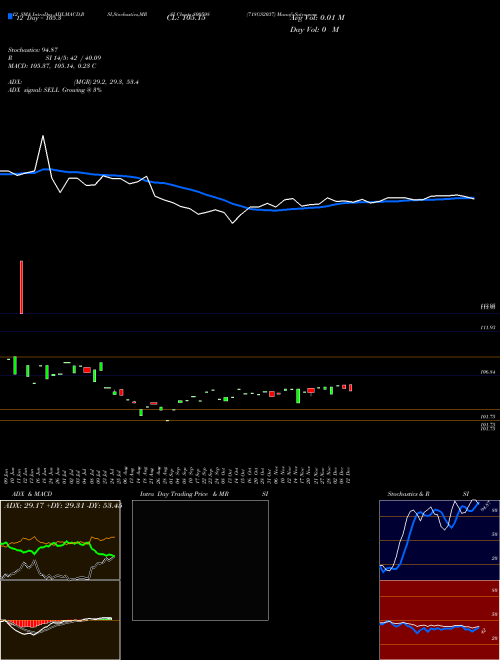Click the 101.73 price axis label
The image size is (500, 660).
488,417
